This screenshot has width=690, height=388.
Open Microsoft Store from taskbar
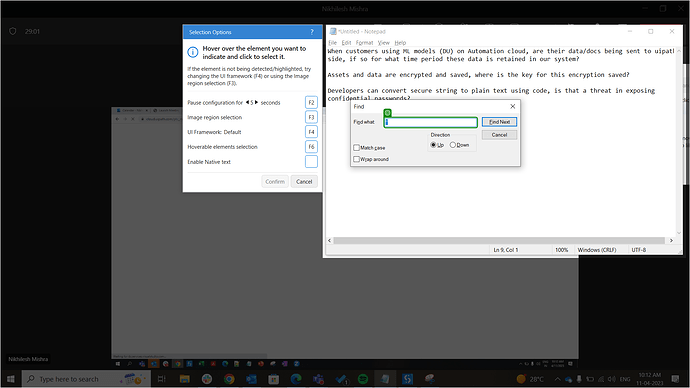tap(274, 379)
